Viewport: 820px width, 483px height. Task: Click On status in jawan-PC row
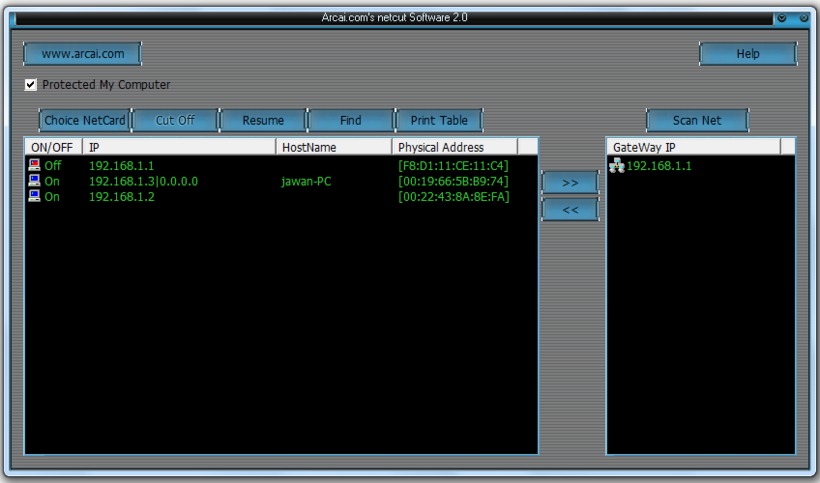pyautogui.click(x=52, y=181)
